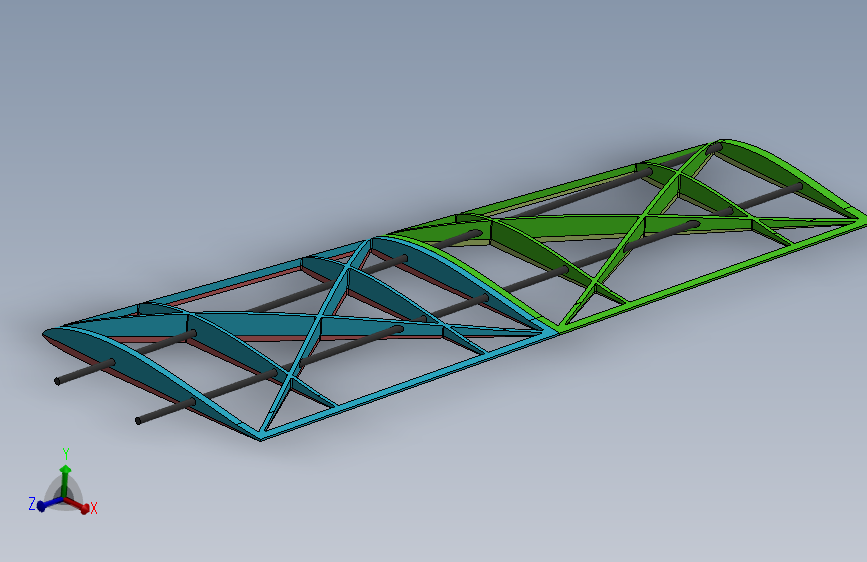Pick the protruding end of the rear spar rod
The height and width of the screenshot is (562, 867).
point(164,411)
